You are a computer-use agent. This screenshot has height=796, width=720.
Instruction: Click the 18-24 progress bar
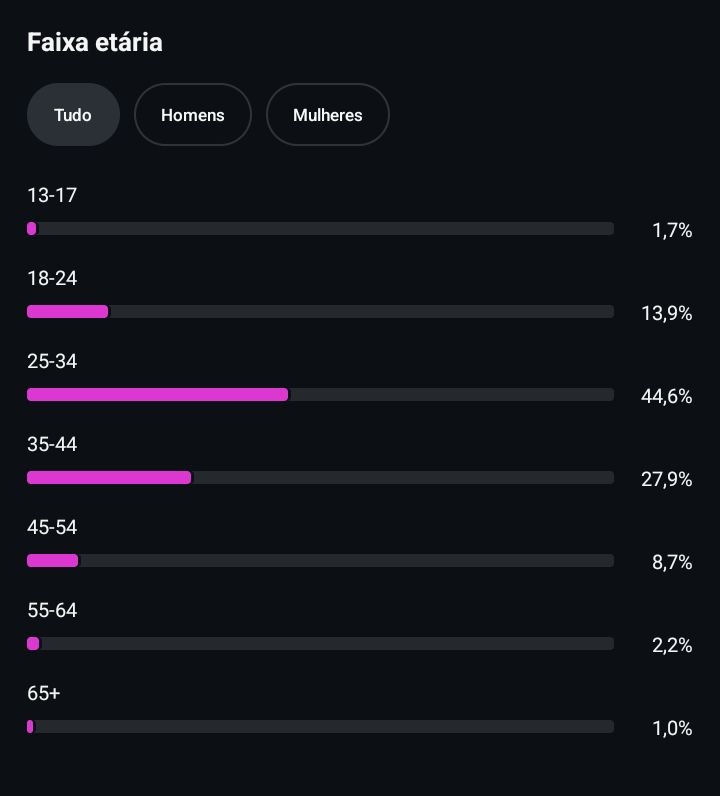point(320,312)
